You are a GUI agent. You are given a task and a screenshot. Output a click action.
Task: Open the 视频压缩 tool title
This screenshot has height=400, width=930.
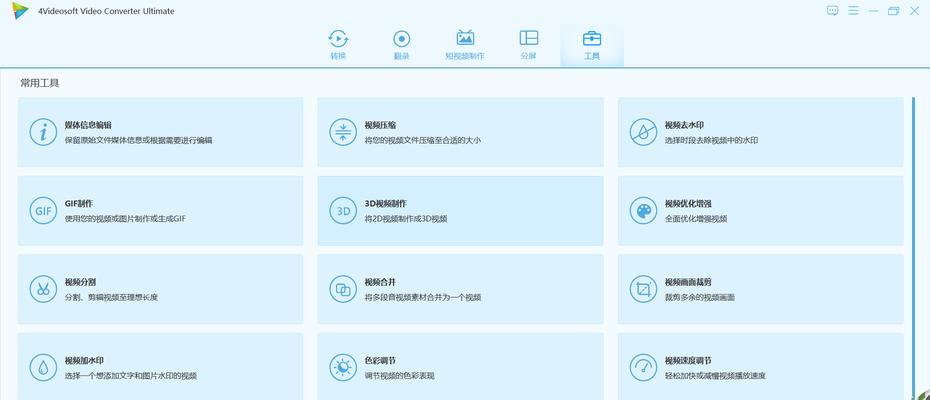[x=380, y=125]
